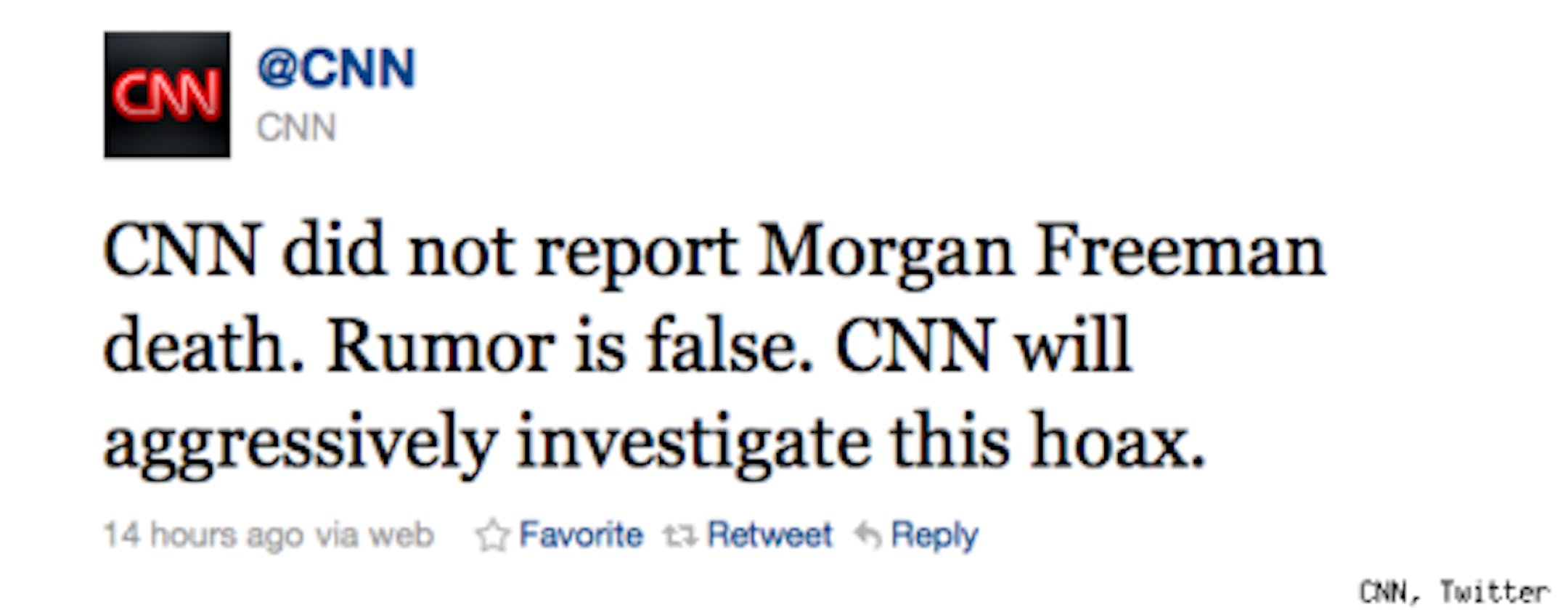Click the retweet arrows icon
This screenshot has height=610, width=1568.
tap(680, 536)
